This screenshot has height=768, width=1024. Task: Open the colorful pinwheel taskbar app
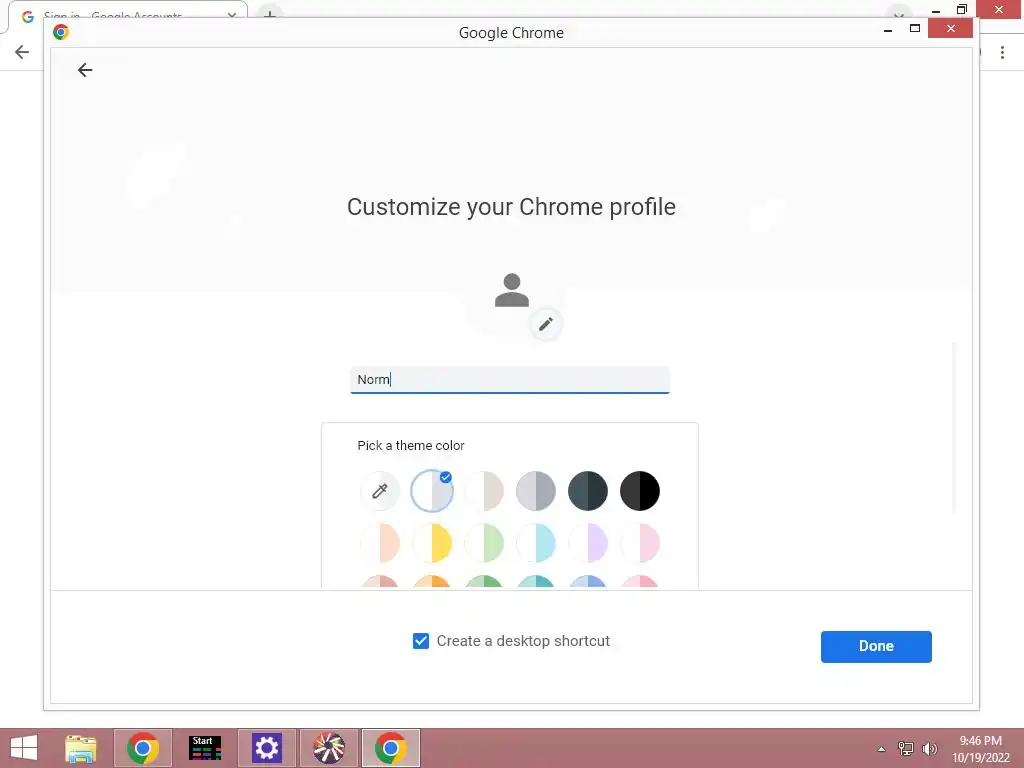tap(328, 748)
